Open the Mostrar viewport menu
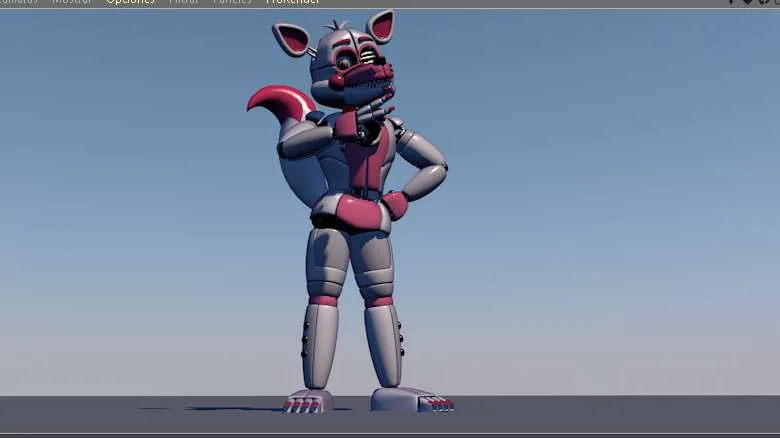780x438 pixels. [x=72, y=1]
